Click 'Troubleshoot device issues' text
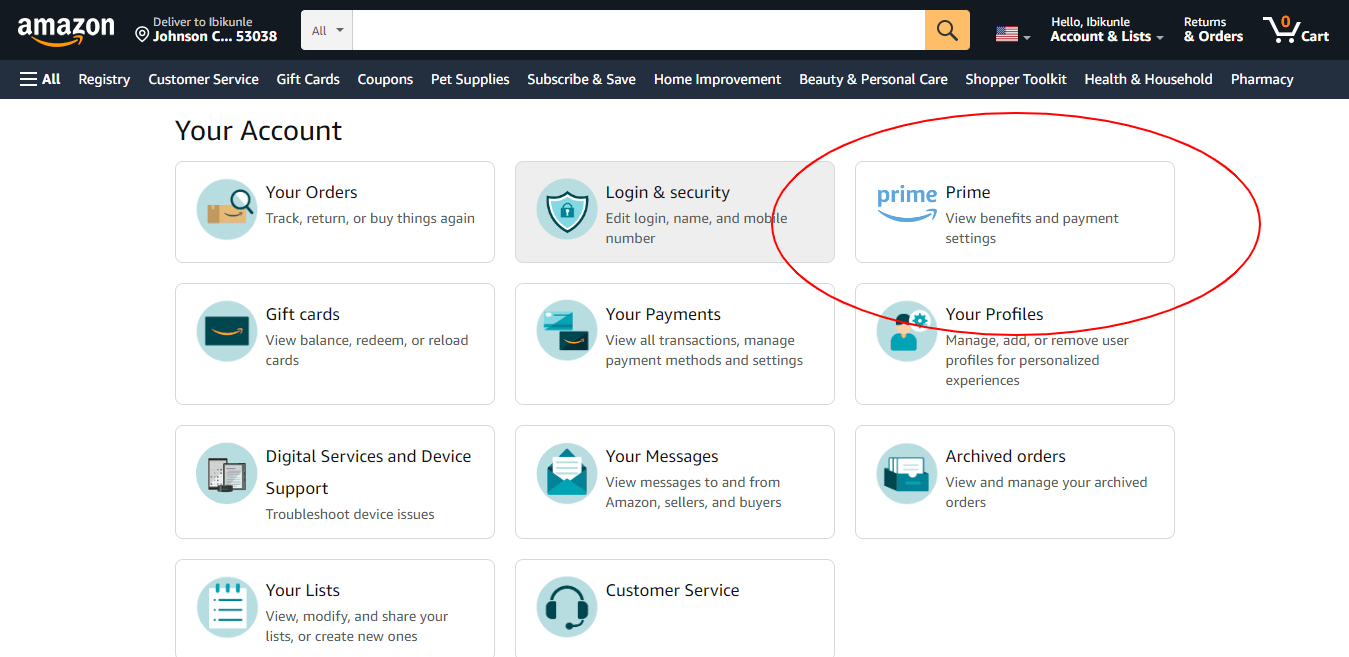The width and height of the screenshot is (1349, 657). [350, 514]
